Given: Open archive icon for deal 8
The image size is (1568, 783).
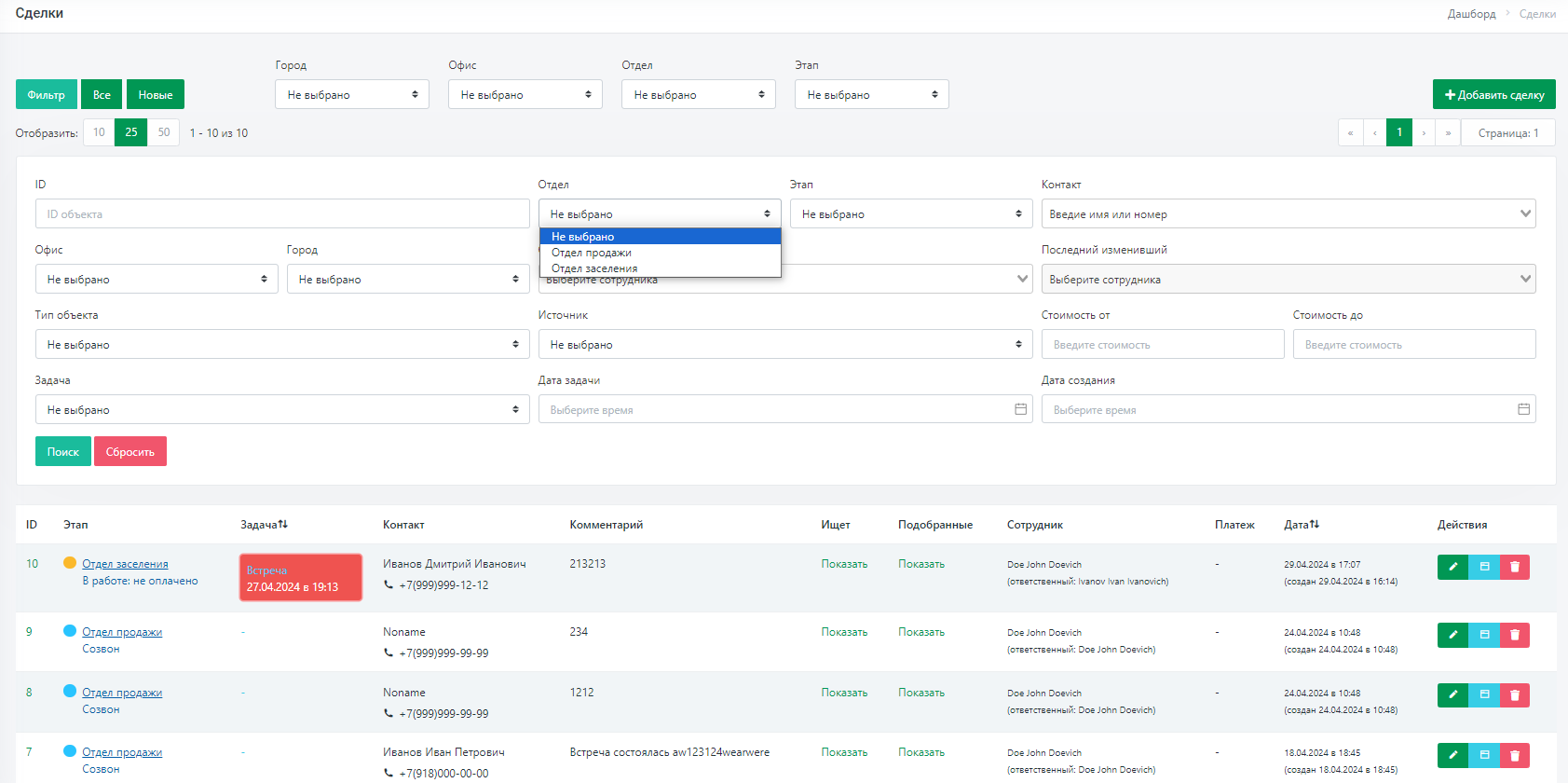Looking at the screenshot, I should click(x=1484, y=695).
